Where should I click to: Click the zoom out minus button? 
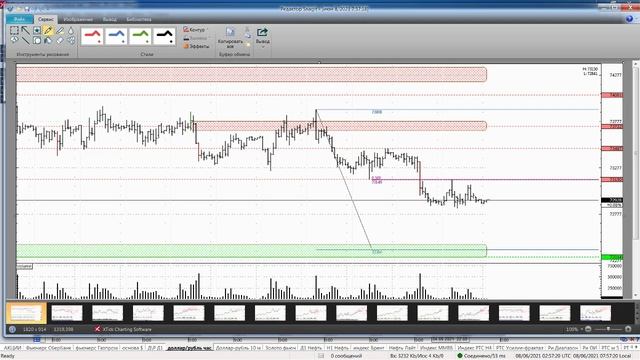pyautogui.click(x=588, y=329)
